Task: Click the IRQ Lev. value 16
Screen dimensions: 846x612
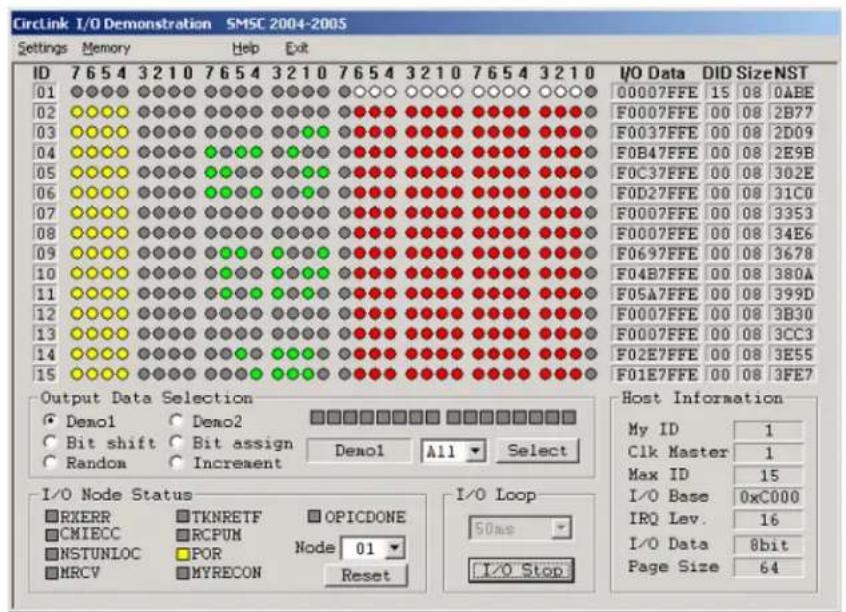Action: (x=768, y=520)
